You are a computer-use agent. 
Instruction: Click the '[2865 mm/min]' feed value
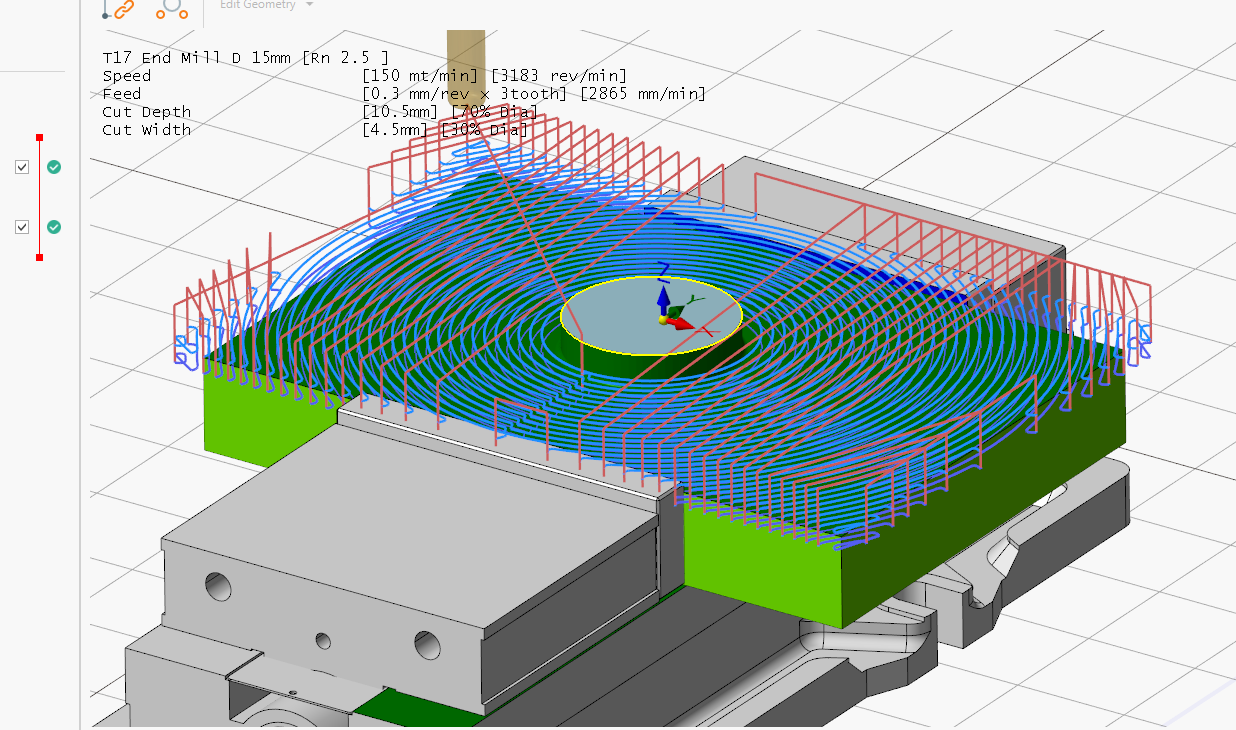[x=643, y=94]
